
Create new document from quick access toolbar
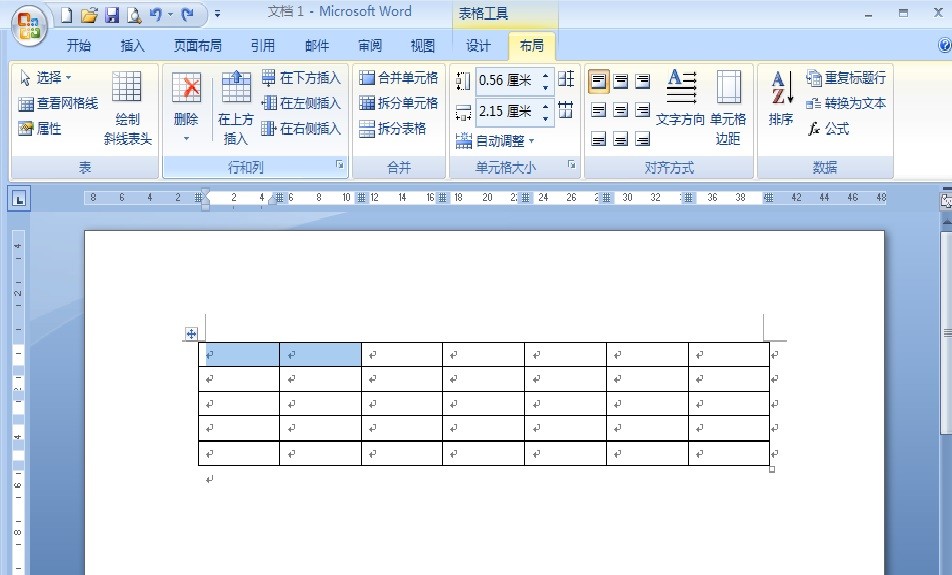(67, 15)
